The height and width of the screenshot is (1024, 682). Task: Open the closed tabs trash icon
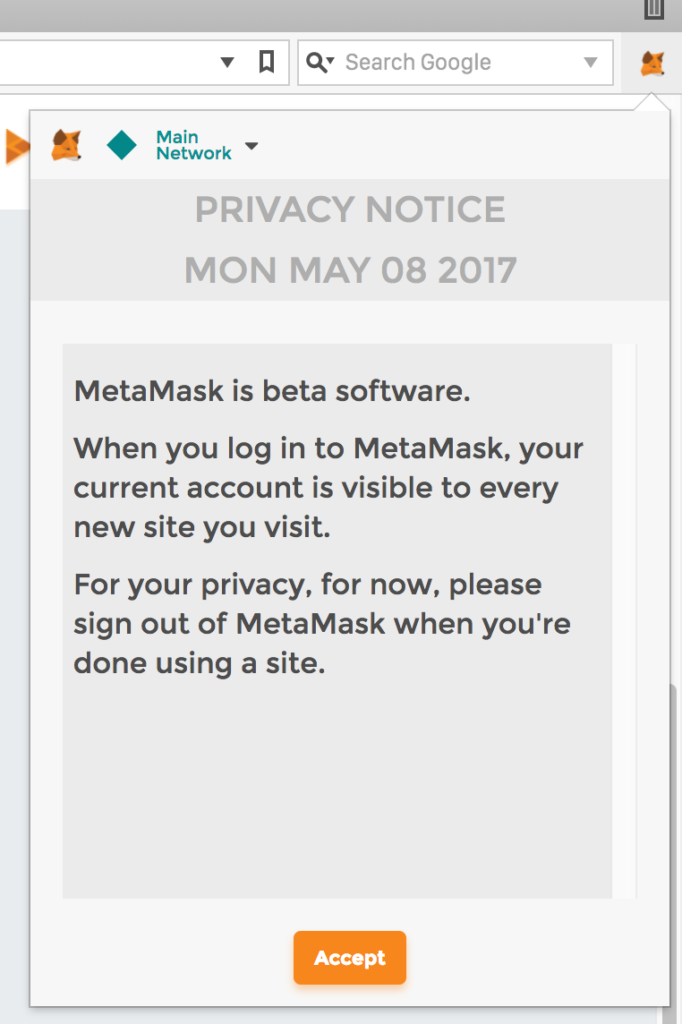[x=654, y=10]
